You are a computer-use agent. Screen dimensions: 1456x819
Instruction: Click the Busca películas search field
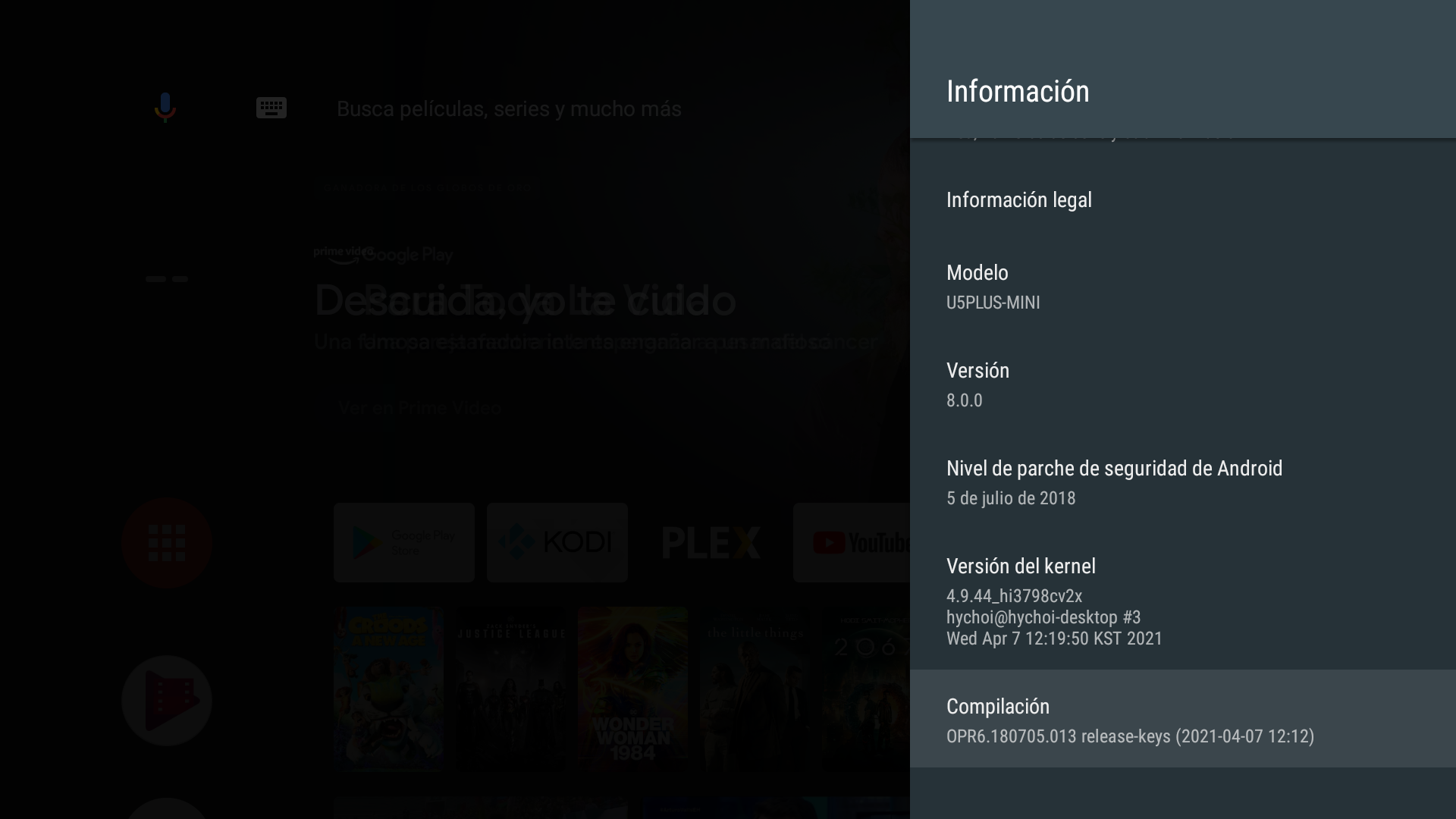pos(508,109)
